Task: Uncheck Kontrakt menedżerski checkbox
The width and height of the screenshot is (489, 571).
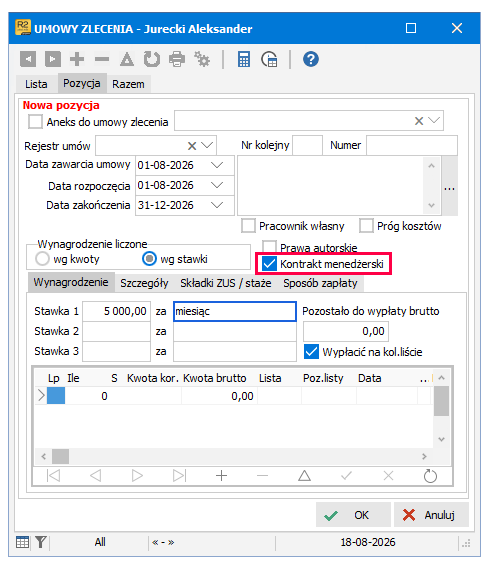Action: [270, 264]
